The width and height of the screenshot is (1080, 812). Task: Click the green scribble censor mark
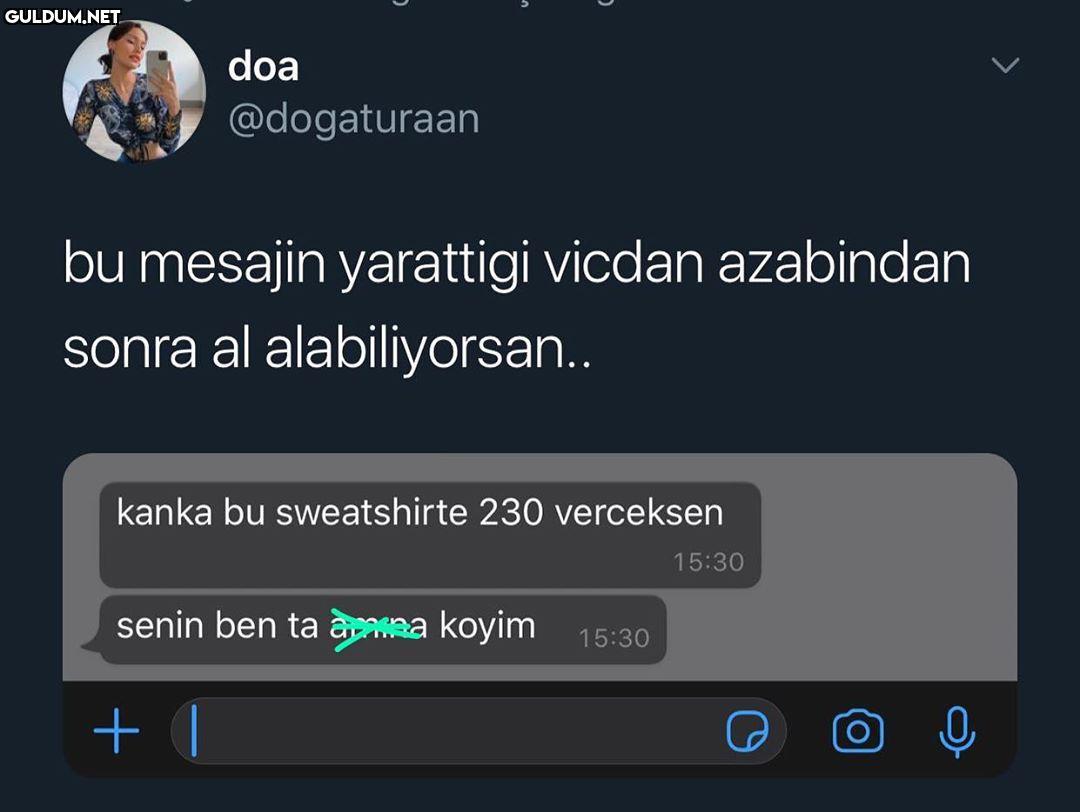click(x=376, y=629)
